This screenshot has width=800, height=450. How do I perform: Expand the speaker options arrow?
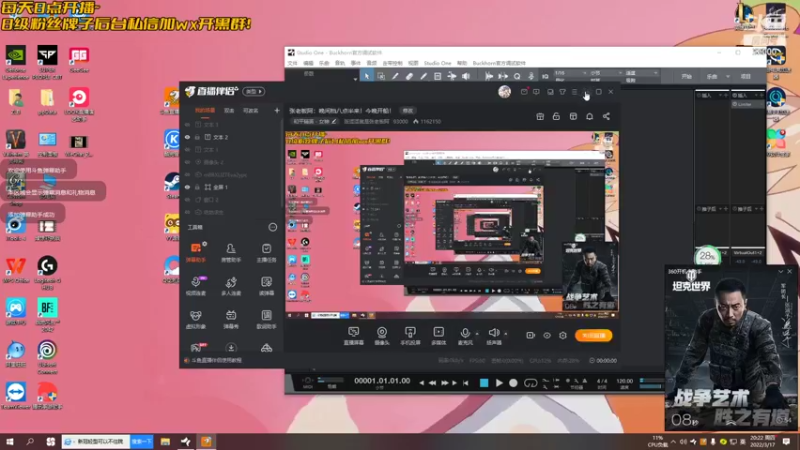click(x=506, y=333)
